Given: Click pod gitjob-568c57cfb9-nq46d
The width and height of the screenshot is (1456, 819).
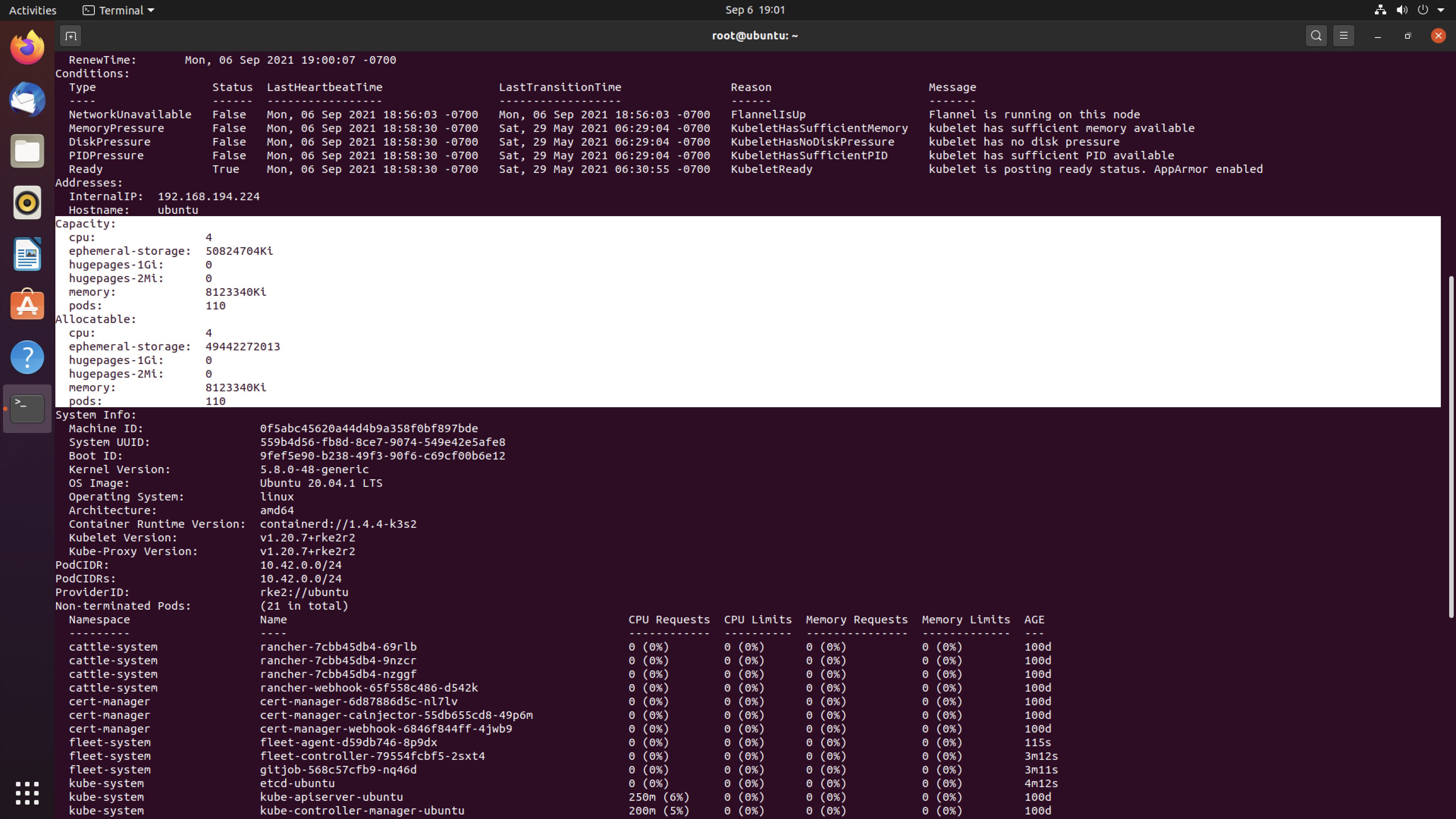Looking at the screenshot, I should [x=338, y=770].
